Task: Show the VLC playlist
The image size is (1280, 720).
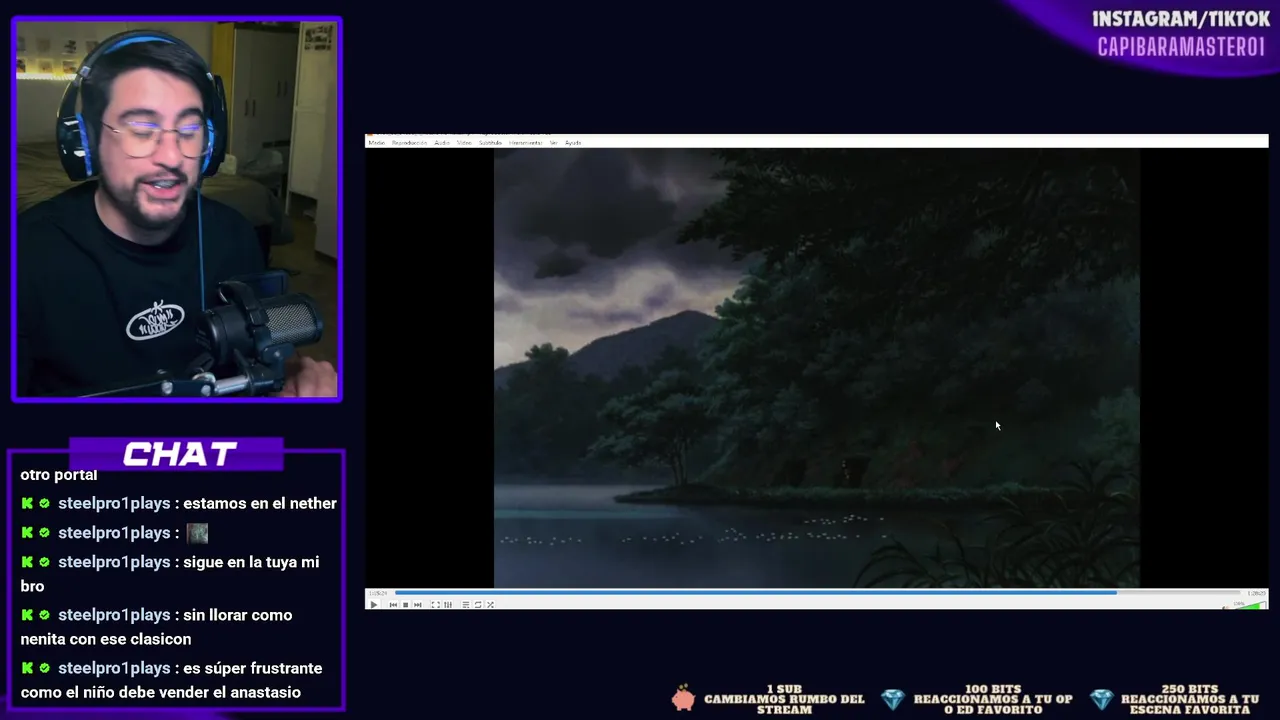Action: tap(465, 604)
